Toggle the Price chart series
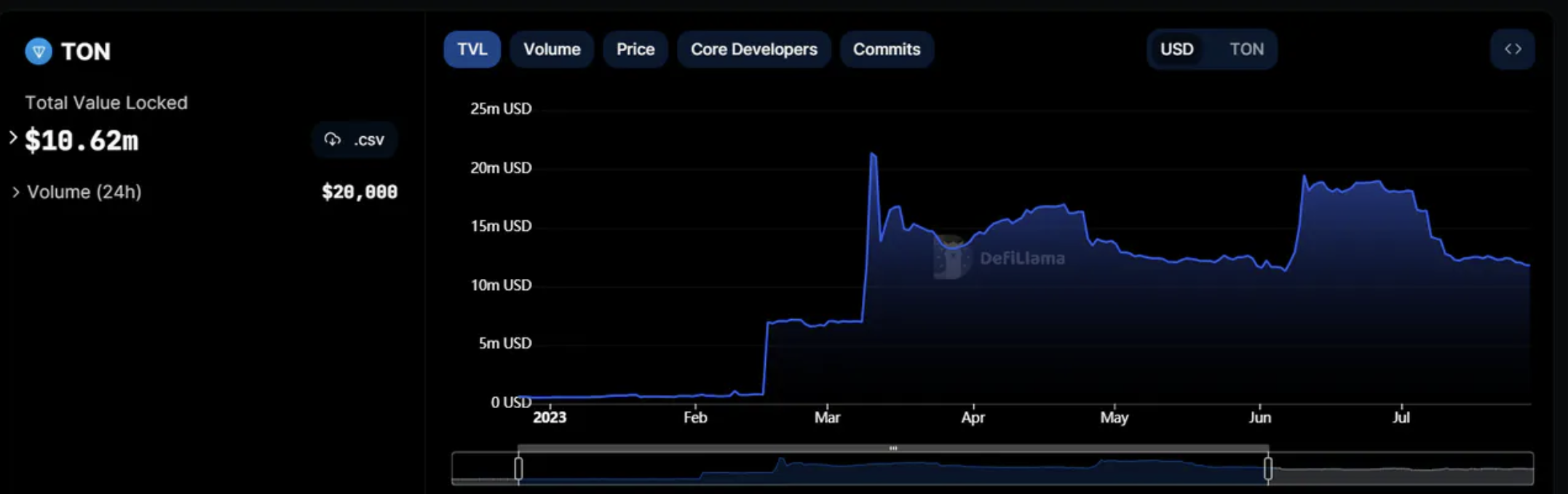The height and width of the screenshot is (494, 1568). coord(635,50)
